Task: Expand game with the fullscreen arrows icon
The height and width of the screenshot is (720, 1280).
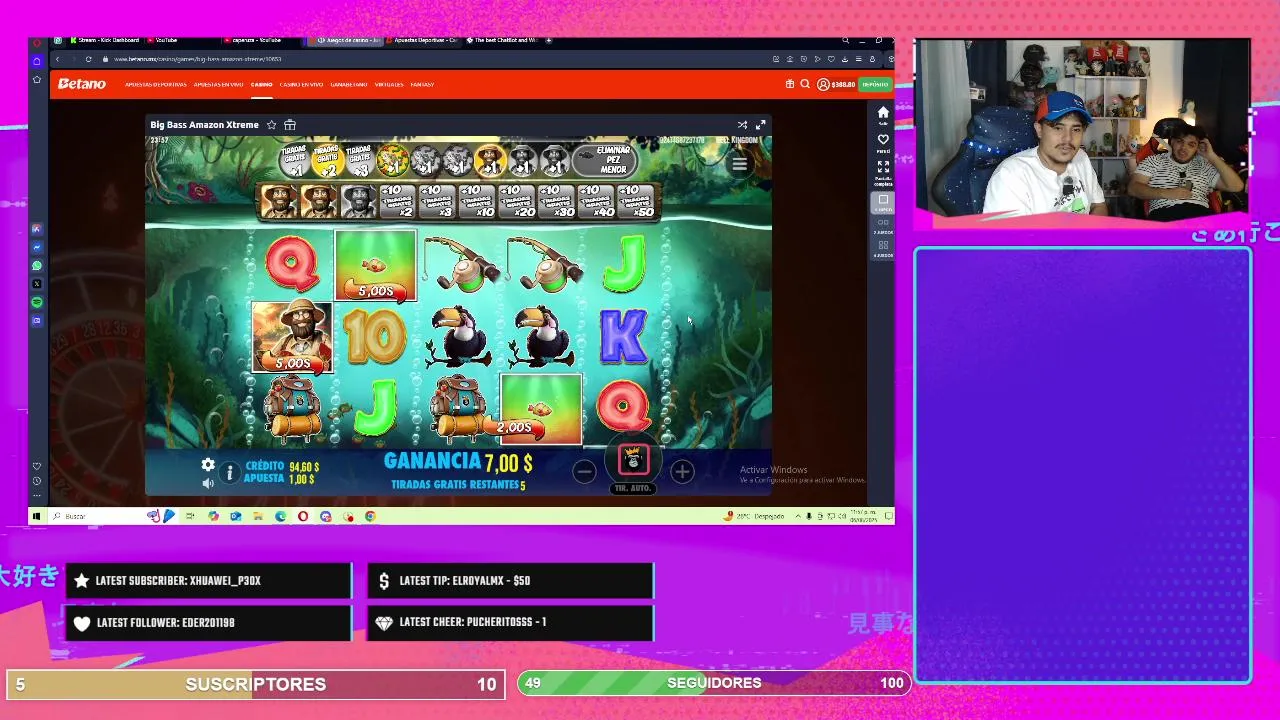Action: click(761, 125)
